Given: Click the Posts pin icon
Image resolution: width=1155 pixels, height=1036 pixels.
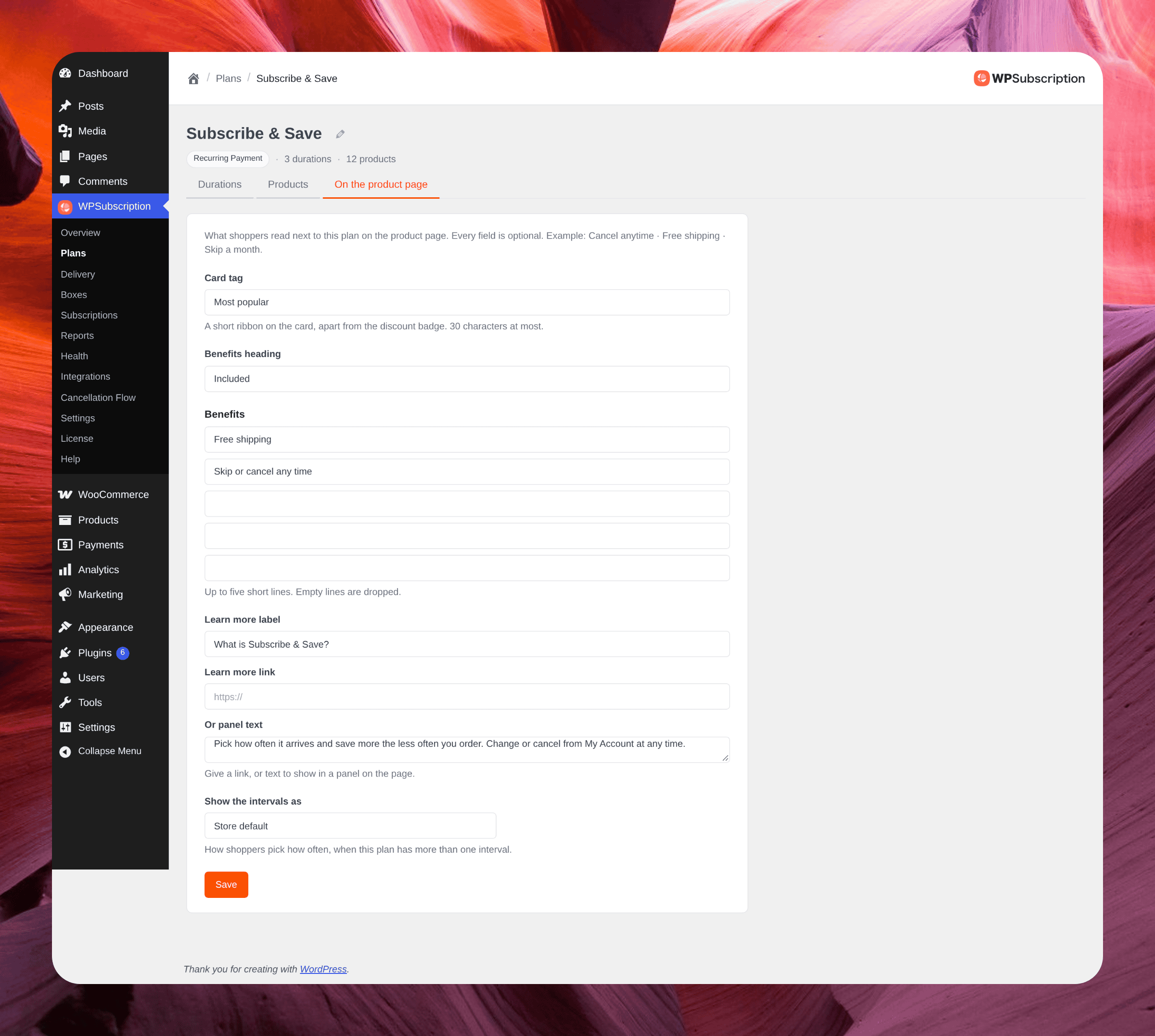Looking at the screenshot, I should coord(65,106).
